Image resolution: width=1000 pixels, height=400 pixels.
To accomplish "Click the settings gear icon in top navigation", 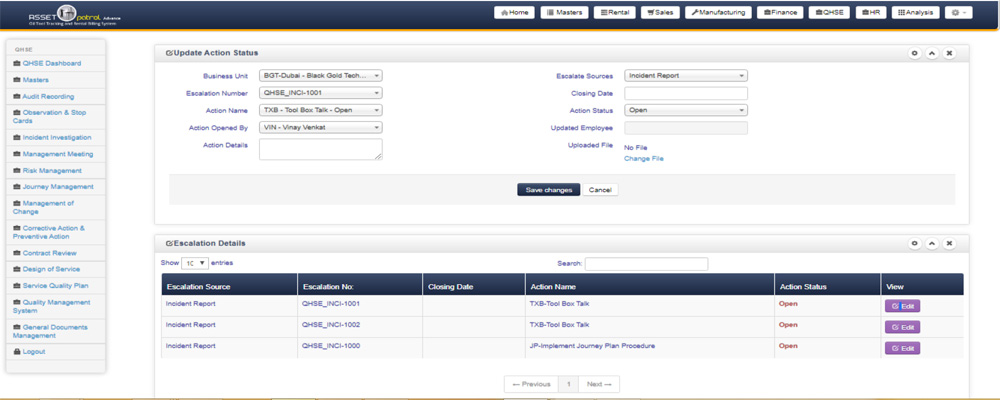I will click(x=958, y=12).
